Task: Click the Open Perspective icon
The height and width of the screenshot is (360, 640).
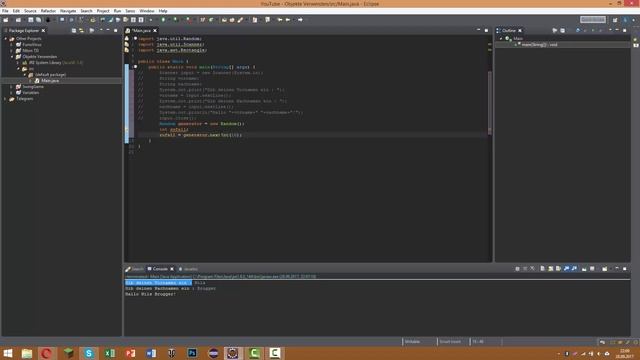Action: (x=615, y=20)
